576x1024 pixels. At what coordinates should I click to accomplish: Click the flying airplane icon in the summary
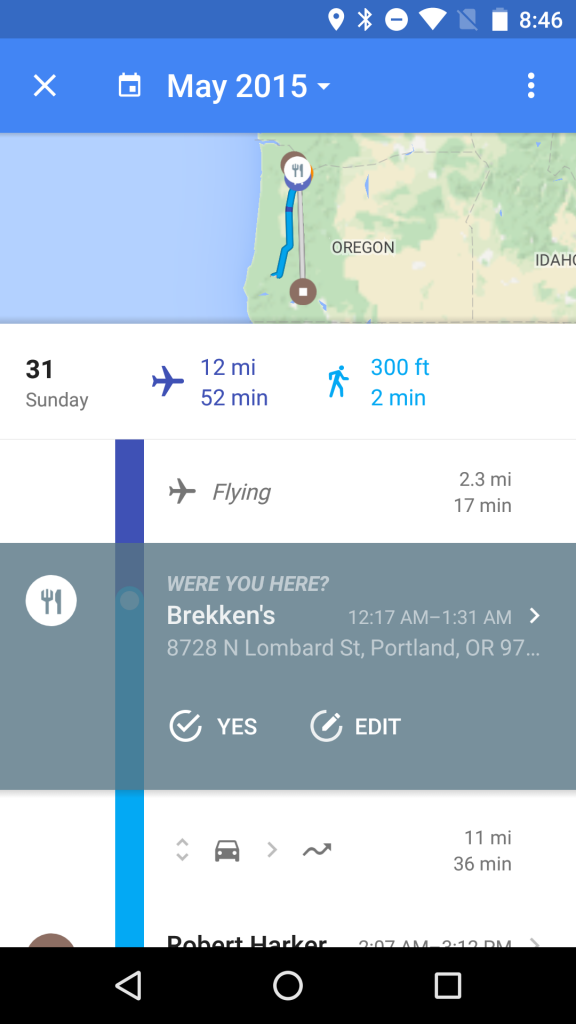click(168, 381)
